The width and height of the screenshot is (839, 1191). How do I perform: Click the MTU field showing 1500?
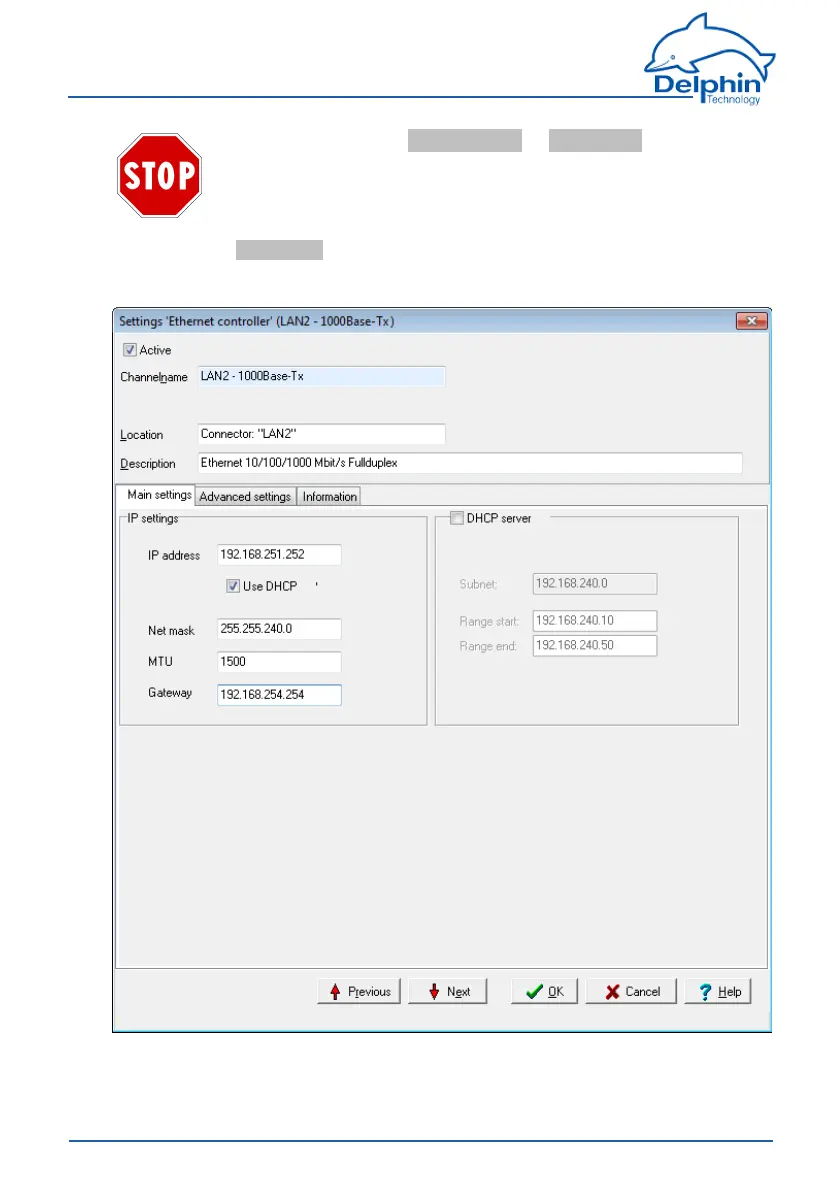coord(279,662)
